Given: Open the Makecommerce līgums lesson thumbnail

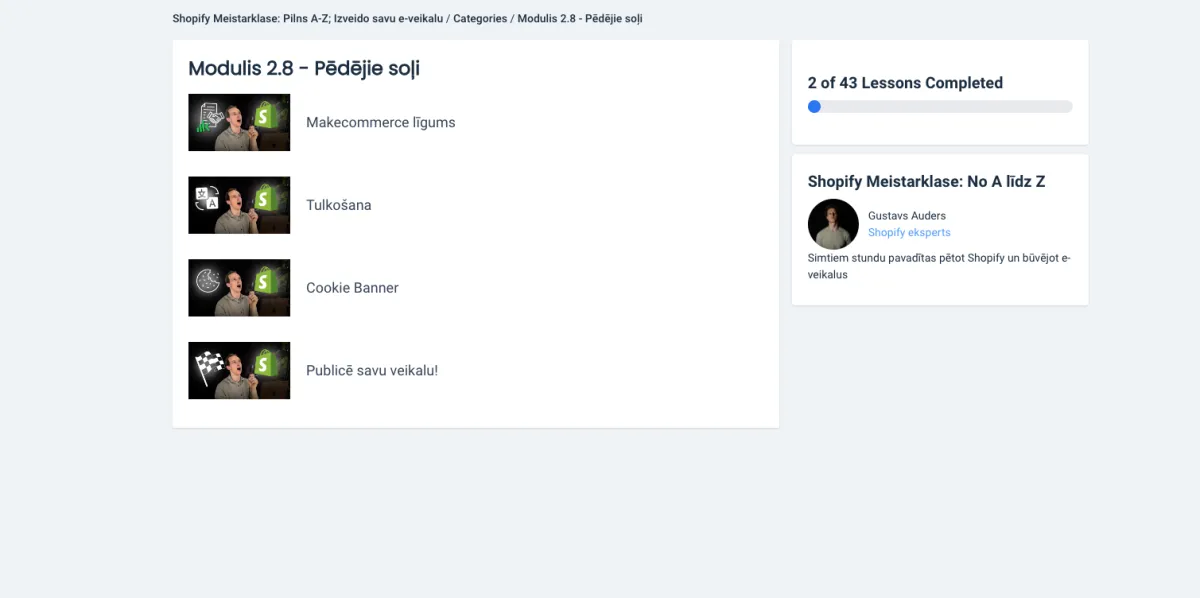Looking at the screenshot, I should coord(239,122).
